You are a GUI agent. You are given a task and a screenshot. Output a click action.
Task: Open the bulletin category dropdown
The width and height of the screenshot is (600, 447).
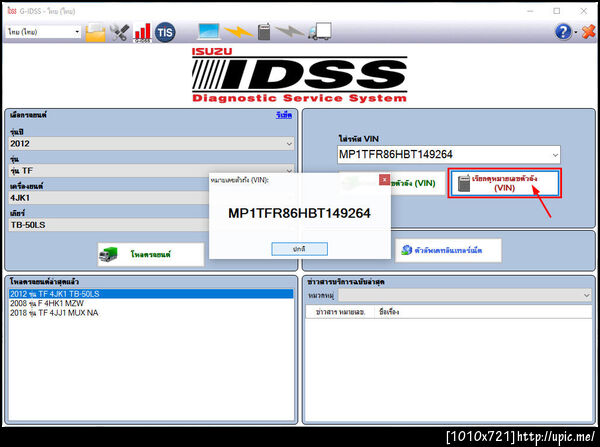pos(465,295)
